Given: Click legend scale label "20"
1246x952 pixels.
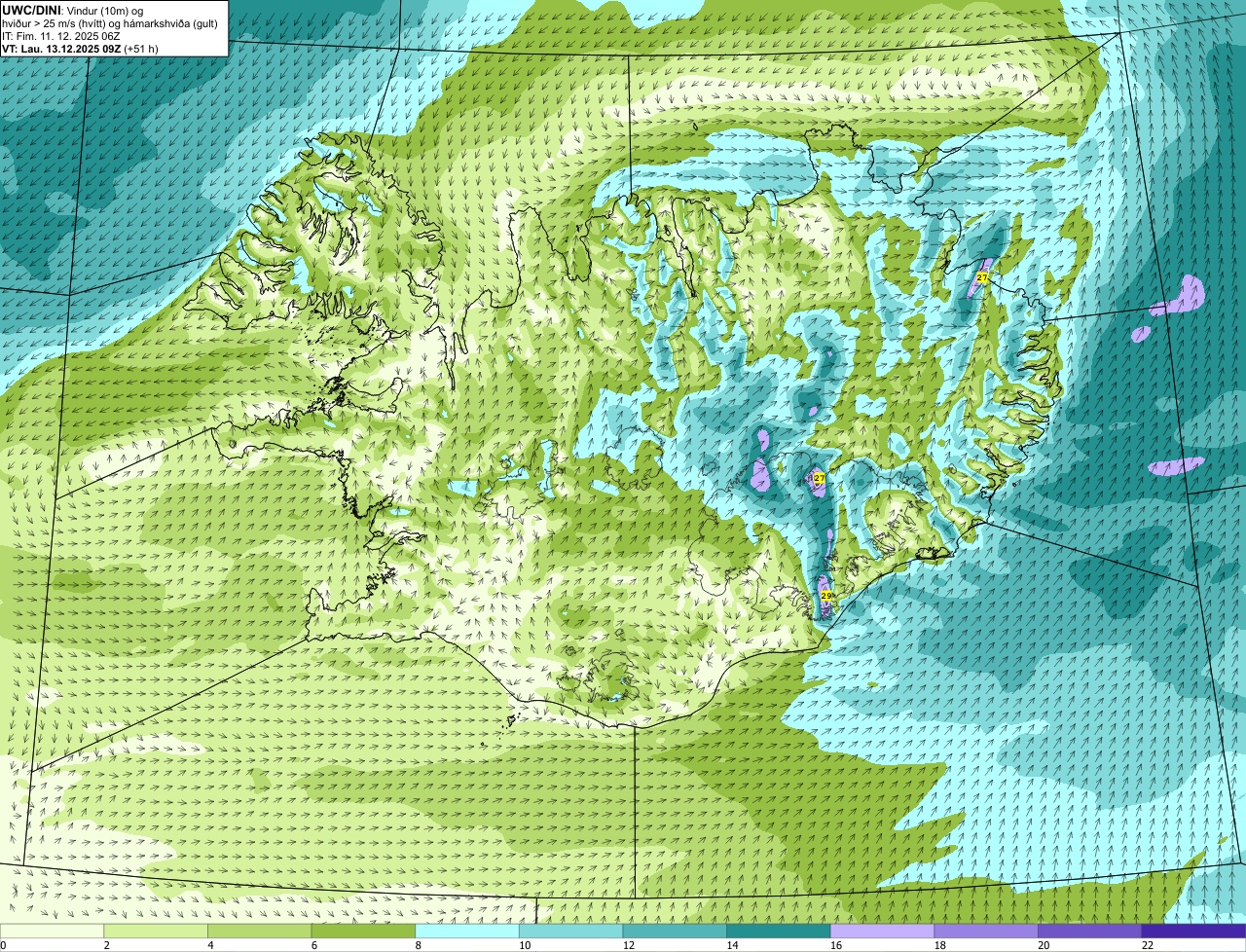Looking at the screenshot, I should (x=1044, y=945).
